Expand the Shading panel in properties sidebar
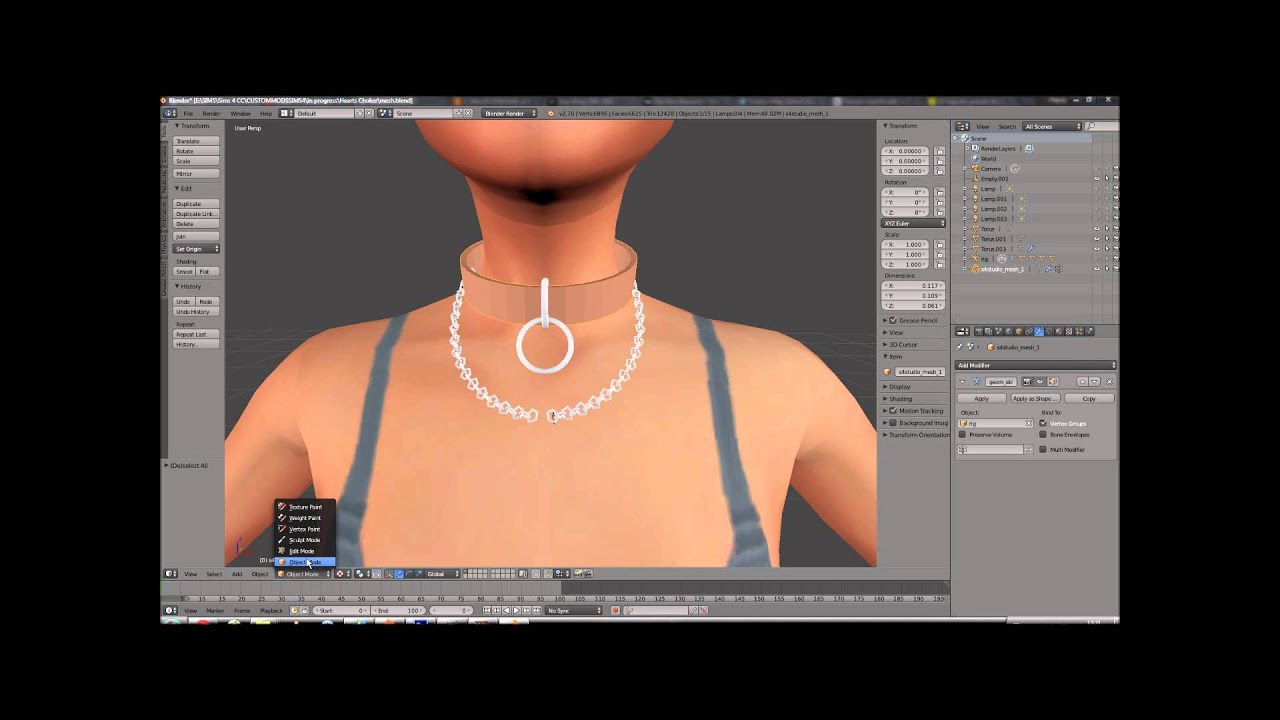1280x720 pixels. 899,399
